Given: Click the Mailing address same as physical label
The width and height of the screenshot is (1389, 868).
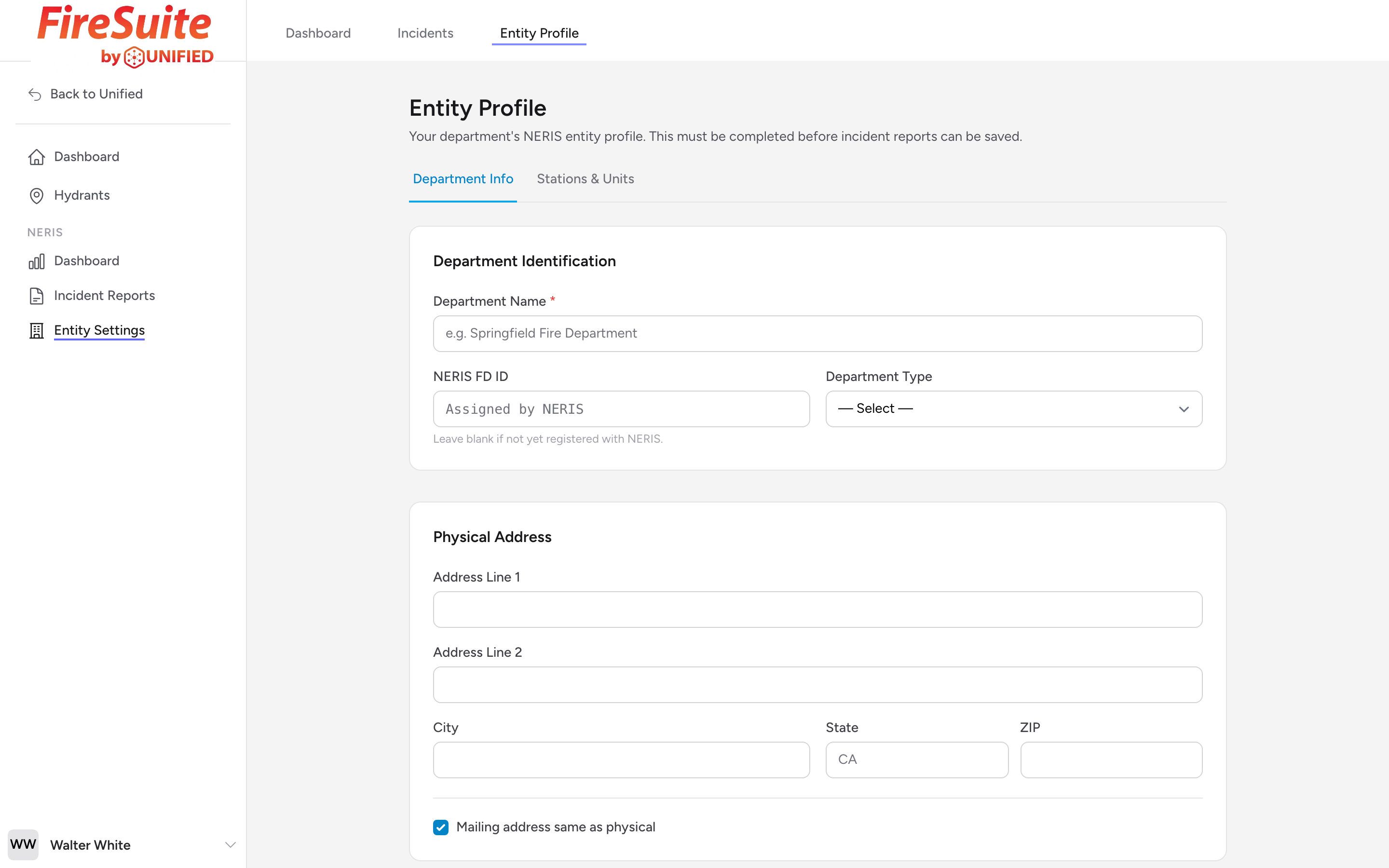Looking at the screenshot, I should pos(556,827).
